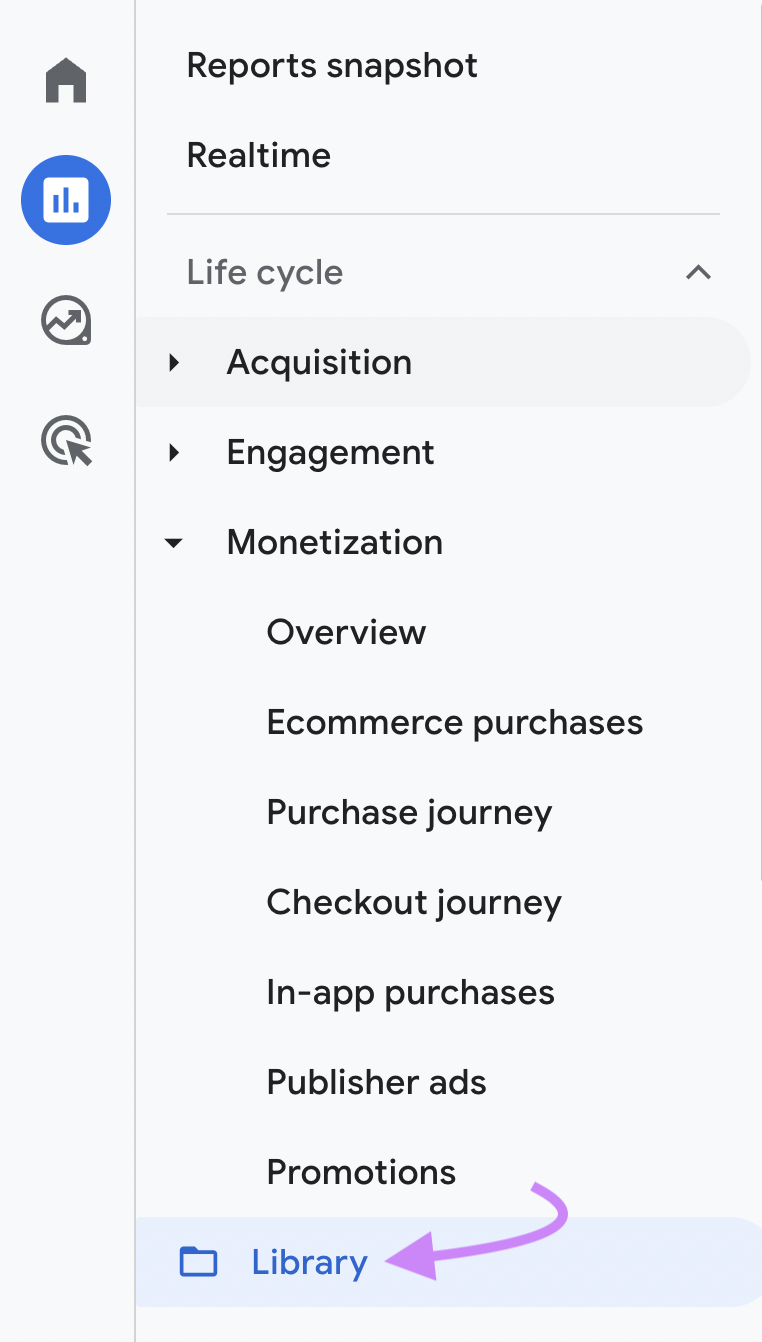Open the Publisher ads report
Viewport: 762px width, 1342px height.
pos(376,1082)
